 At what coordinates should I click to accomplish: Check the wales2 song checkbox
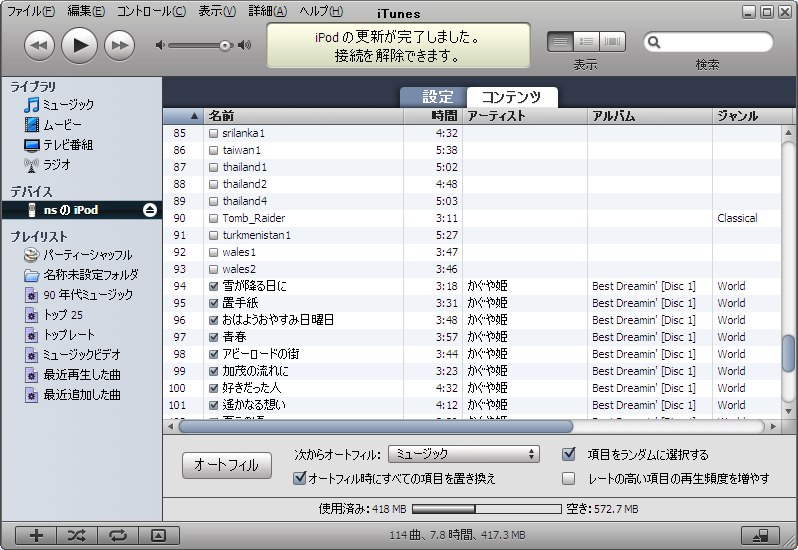(214, 269)
